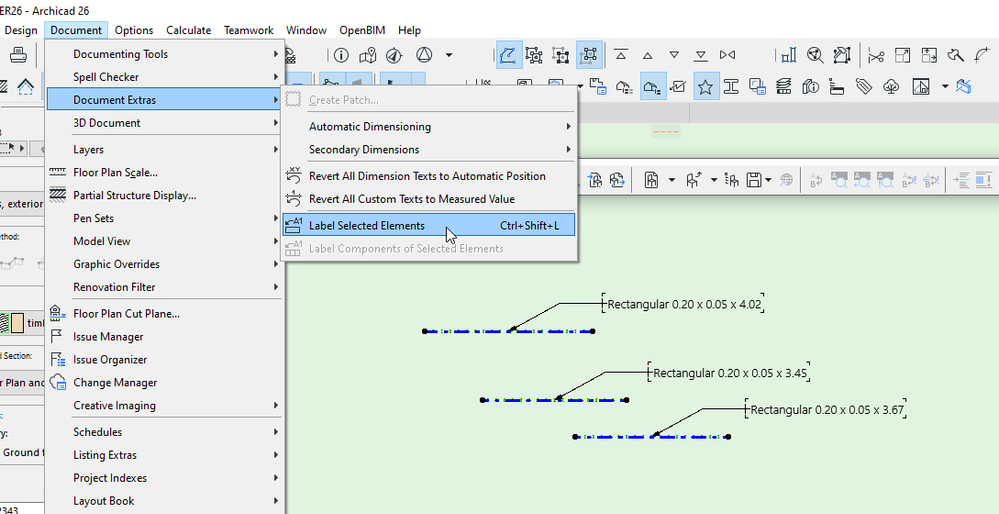Viewport: 999px width, 514px height.
Task: Click the paperclip attachment icon in toolbar
Action: coord(863,87)
